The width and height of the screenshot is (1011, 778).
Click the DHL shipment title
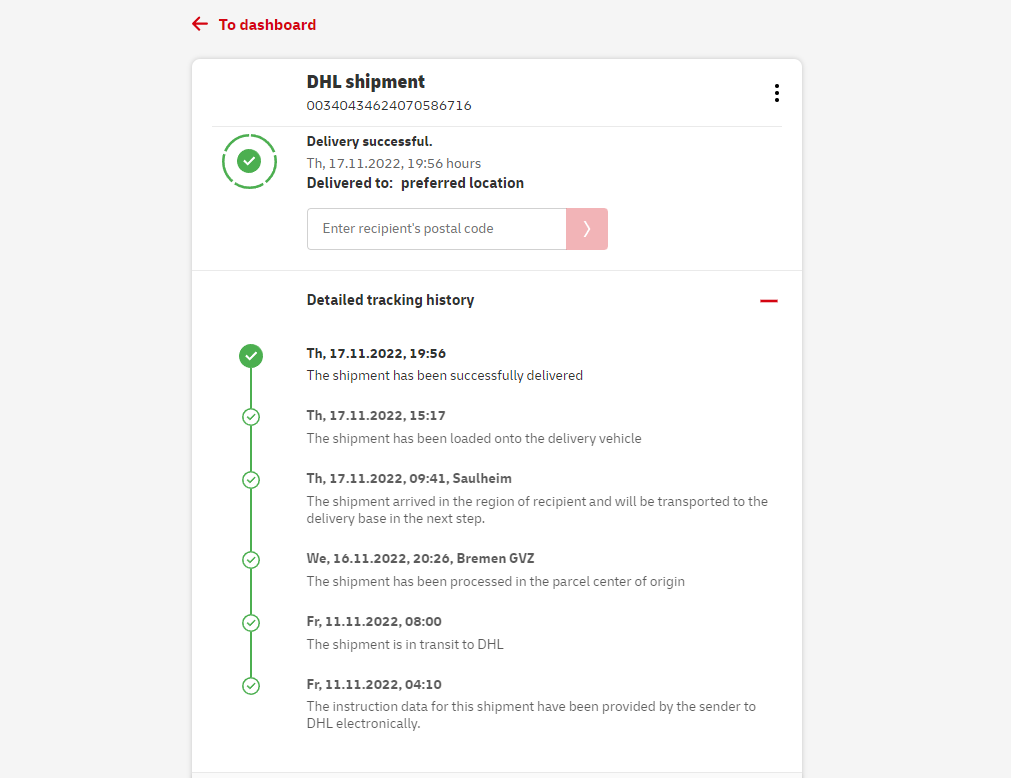(365, 82)
